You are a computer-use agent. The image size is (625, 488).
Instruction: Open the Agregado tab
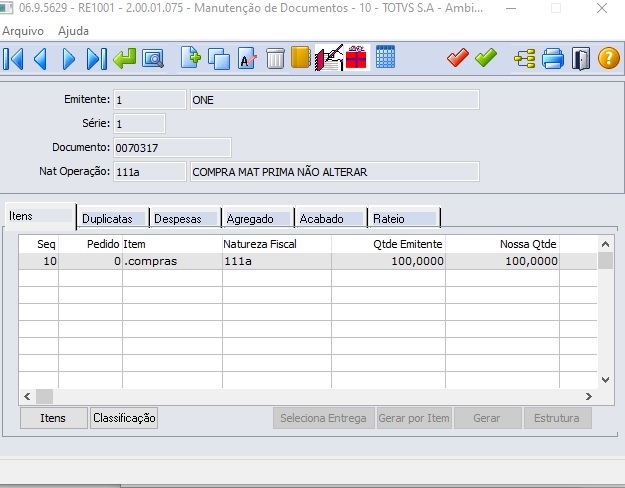tap(258, 219)
